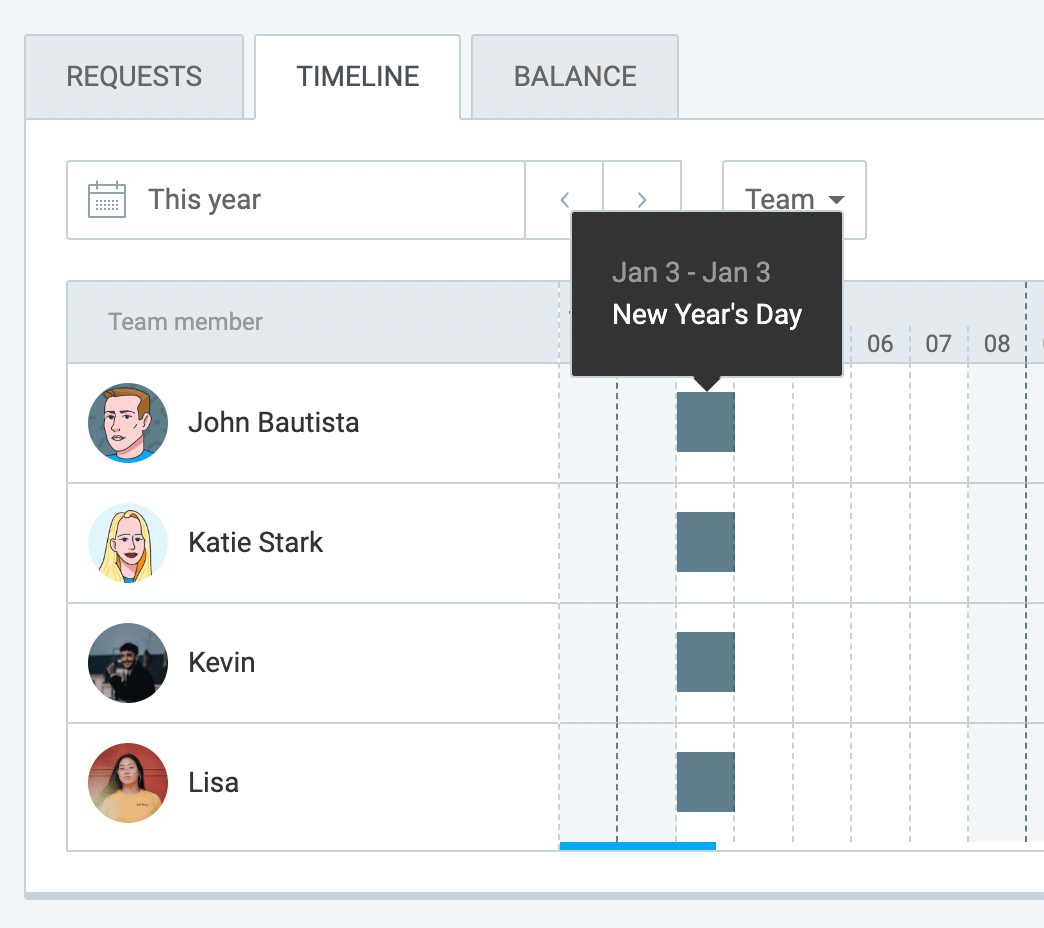This screenshot has height=928, width=1044.
Task: Click John Bautista's name
Action: (273, 422)
